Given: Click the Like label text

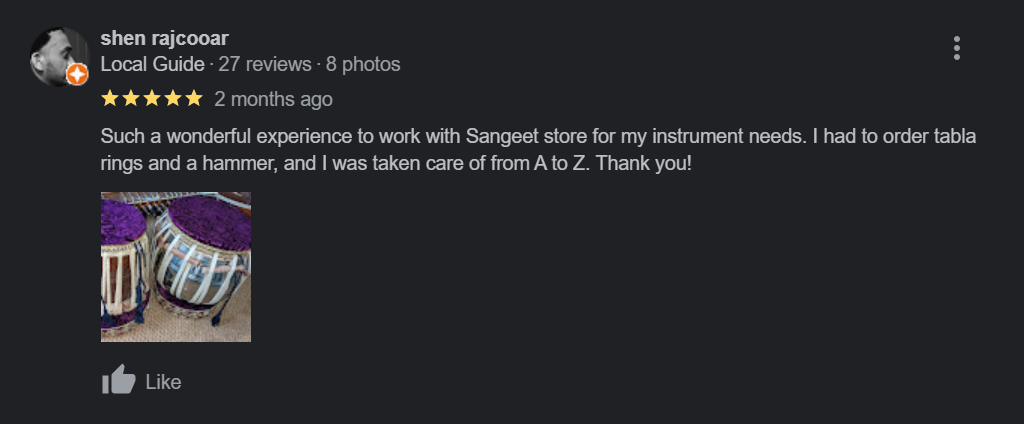Looking at the screenshot, I should tap(163, 382).
